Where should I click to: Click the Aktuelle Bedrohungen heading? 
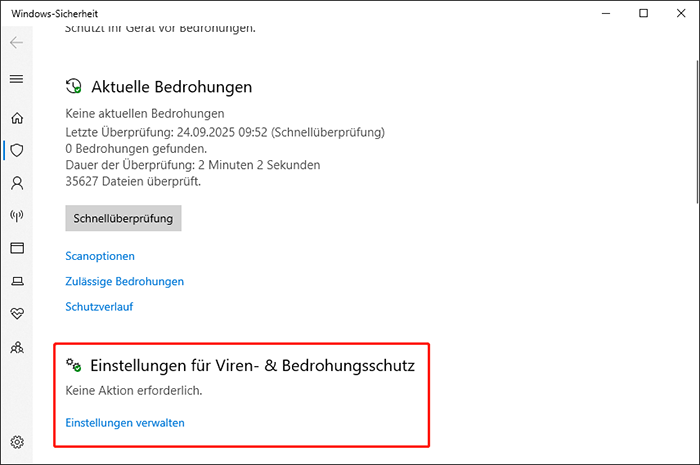(171, 87)
